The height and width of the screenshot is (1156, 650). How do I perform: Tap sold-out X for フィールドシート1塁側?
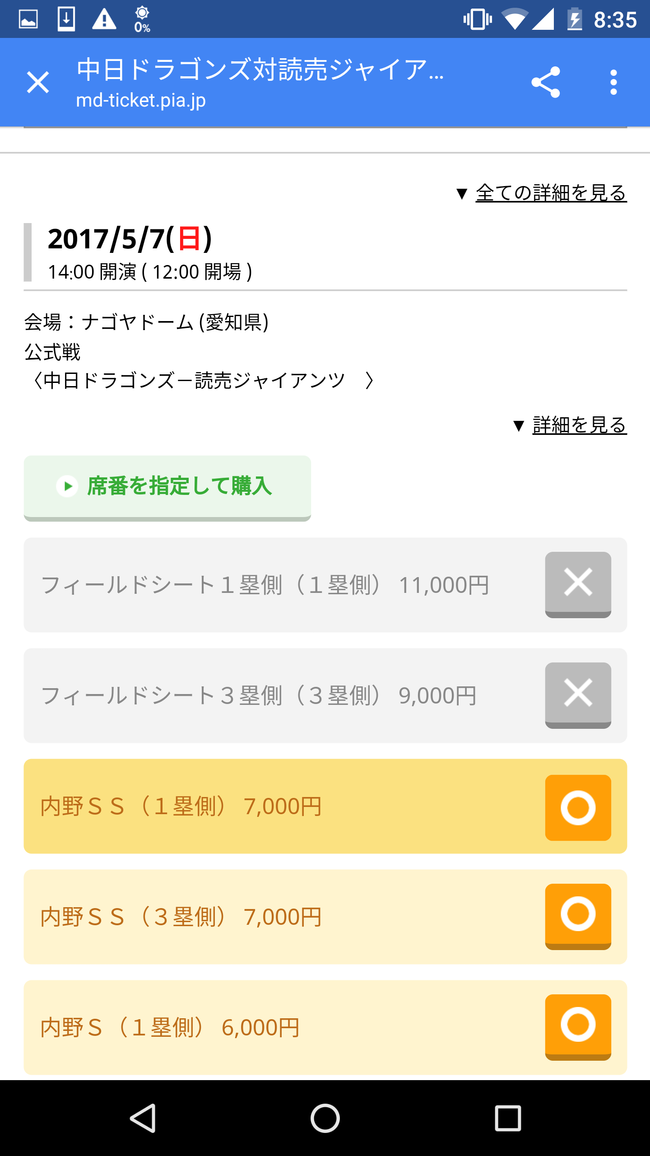578,585
